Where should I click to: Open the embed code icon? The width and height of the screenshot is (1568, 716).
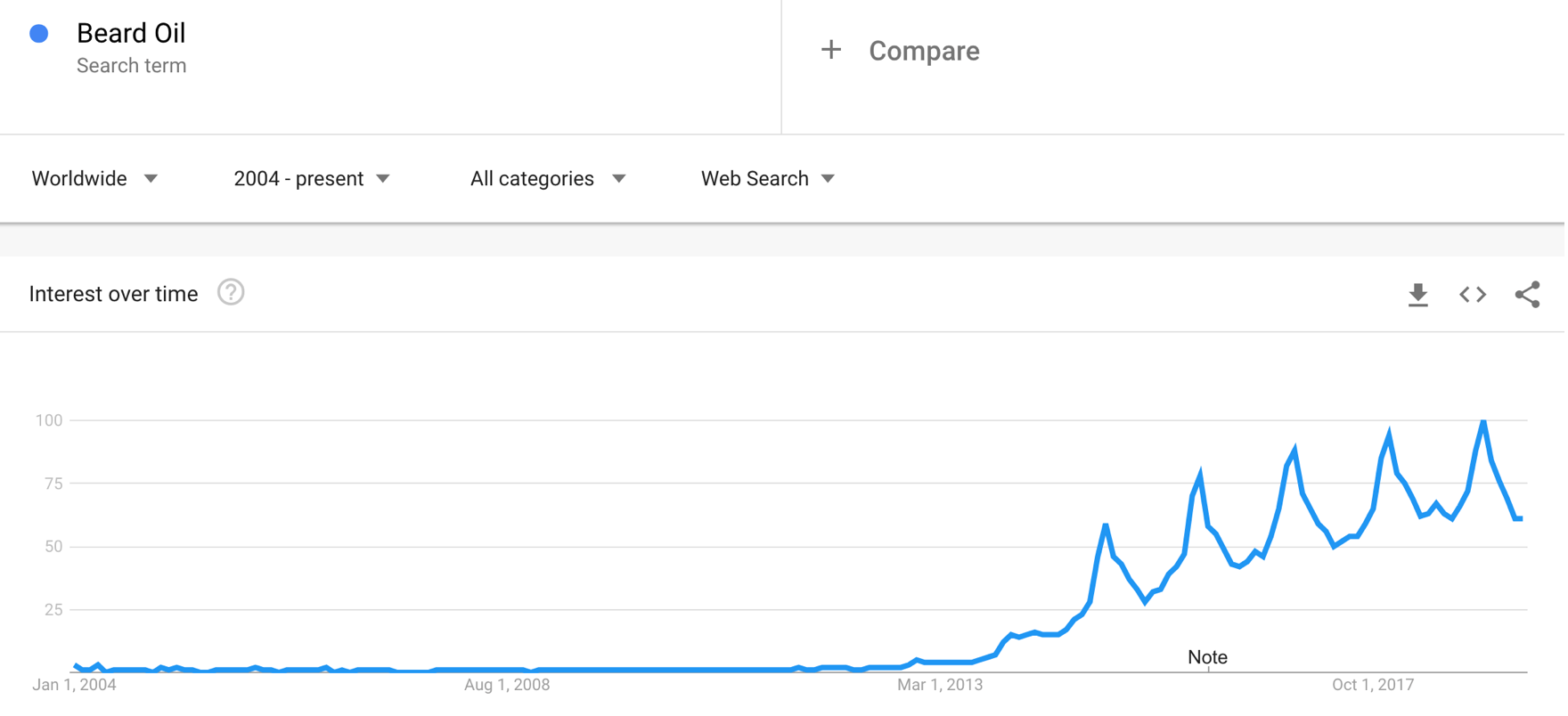point(1473,295)
